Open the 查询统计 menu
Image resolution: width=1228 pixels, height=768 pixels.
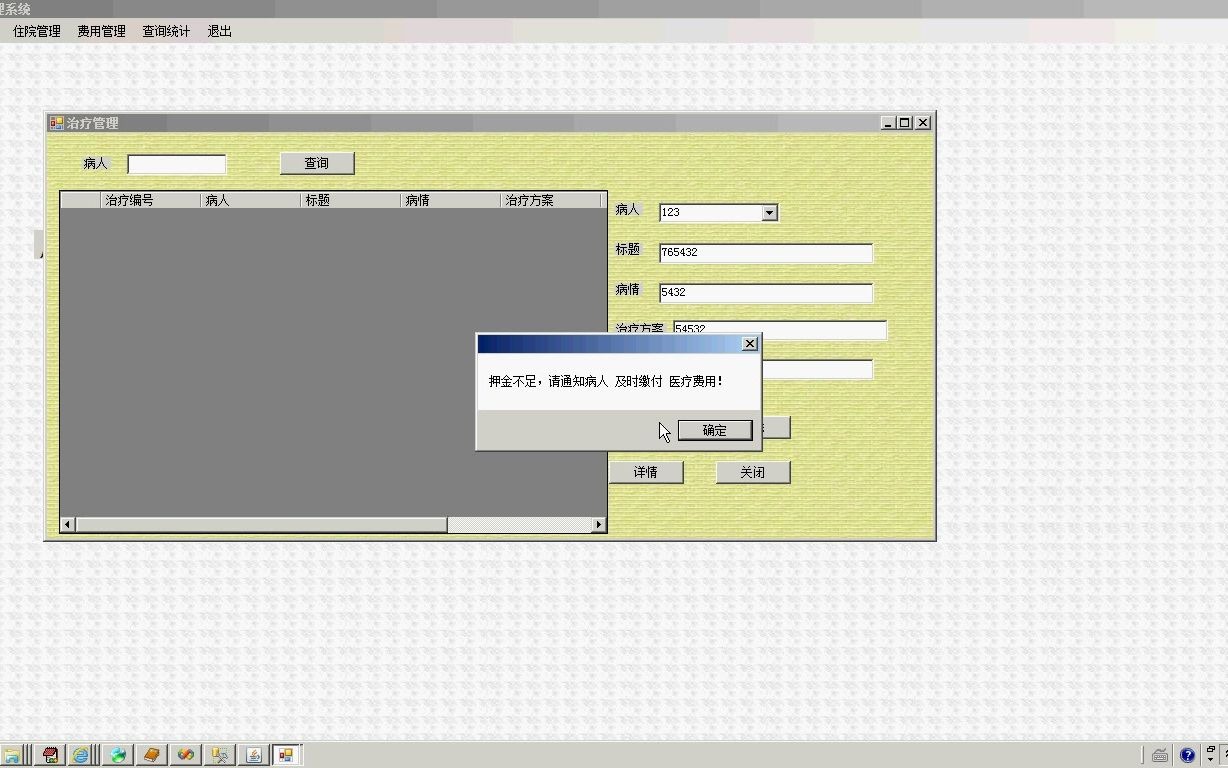(165, 31)
